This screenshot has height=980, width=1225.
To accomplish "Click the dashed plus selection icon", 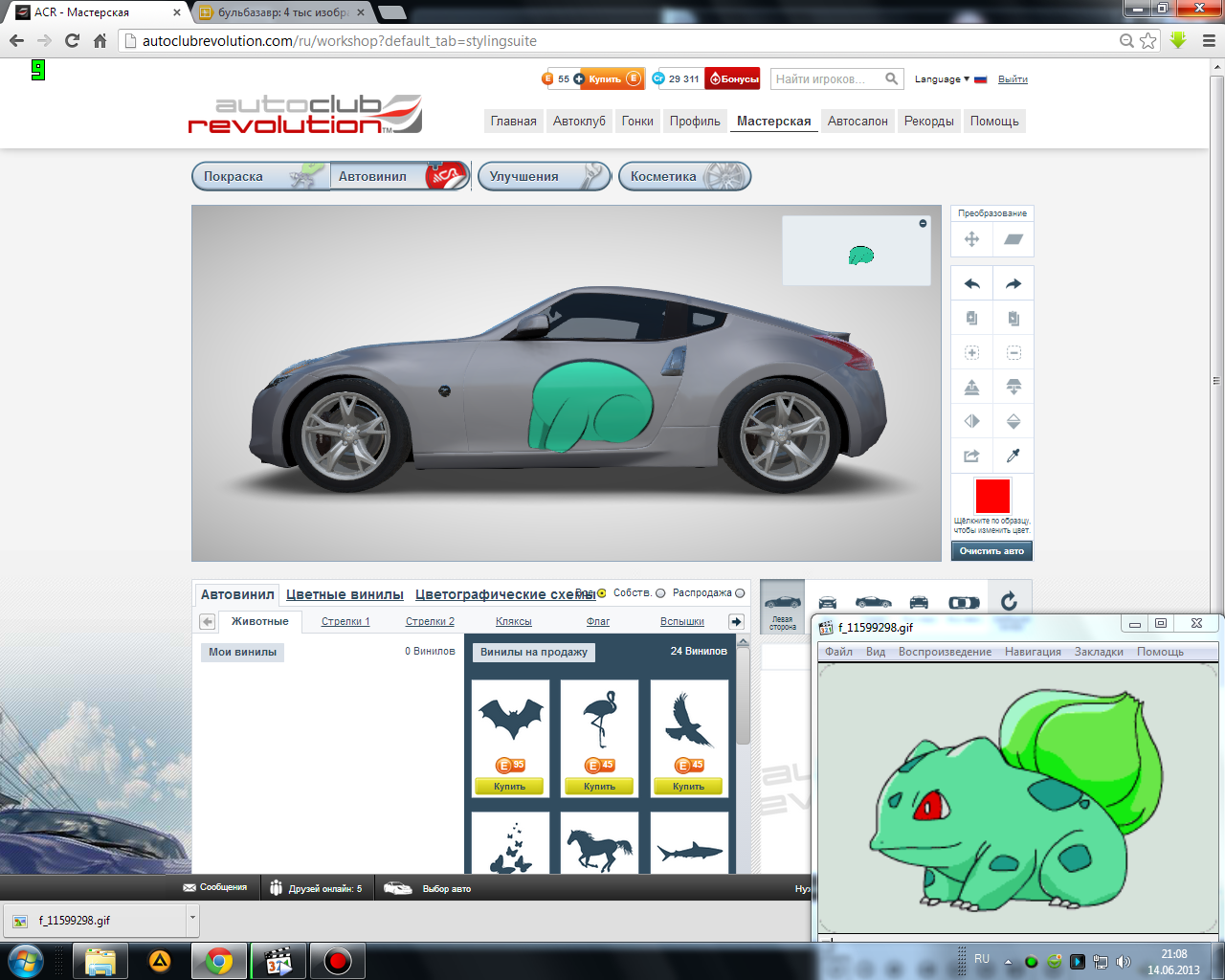I will pos(971,353).
